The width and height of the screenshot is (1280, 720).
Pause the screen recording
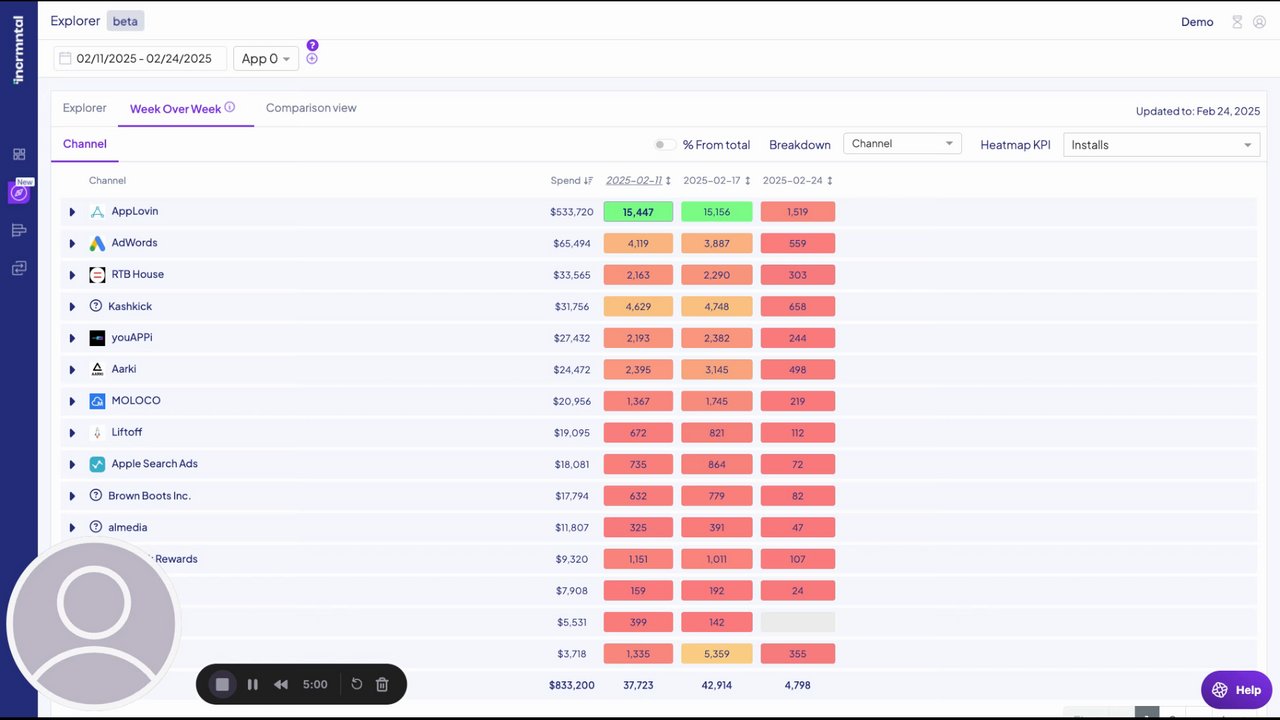pos(253,684)
